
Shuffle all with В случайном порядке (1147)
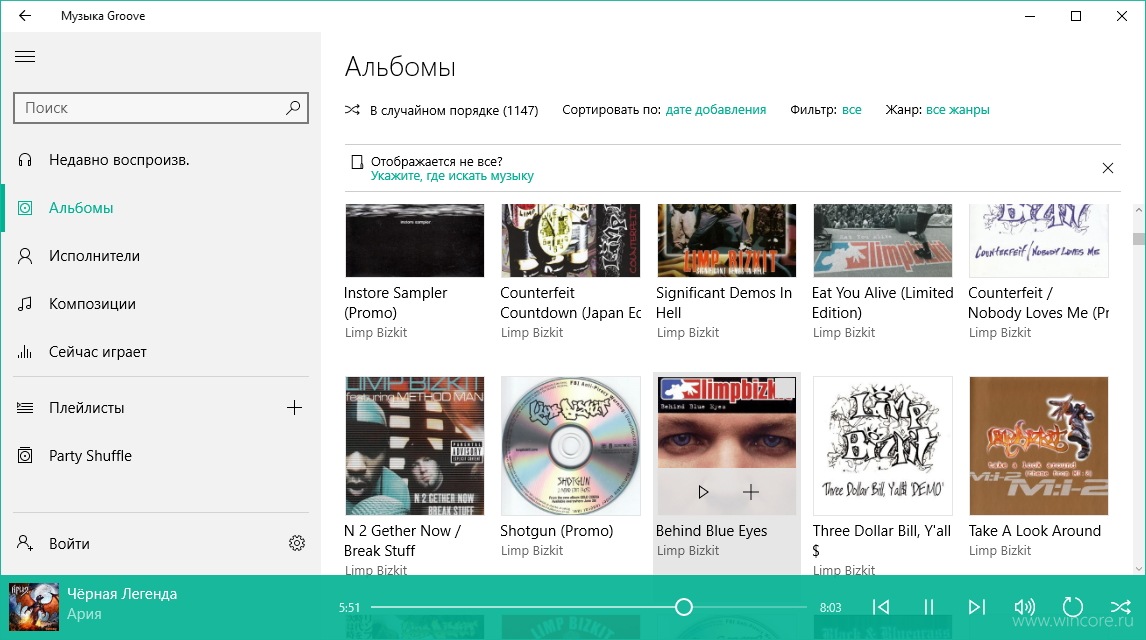point(441,110)
